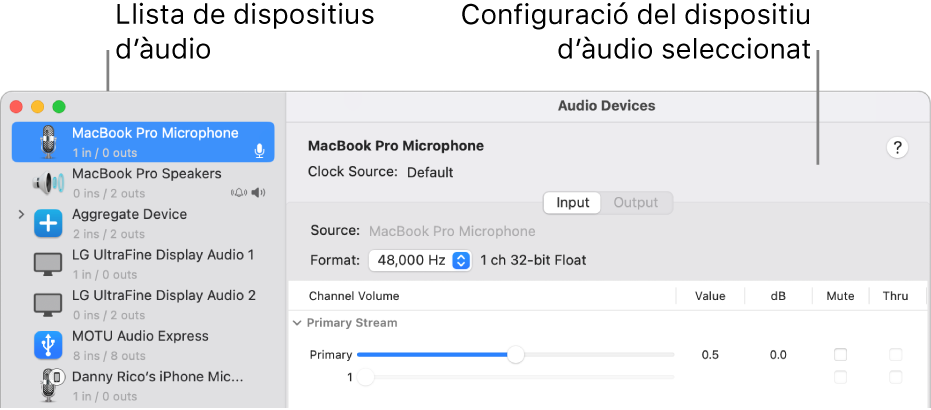Click the speaker output badge on MacBook Pro Speakers

[x=258, y=192]
